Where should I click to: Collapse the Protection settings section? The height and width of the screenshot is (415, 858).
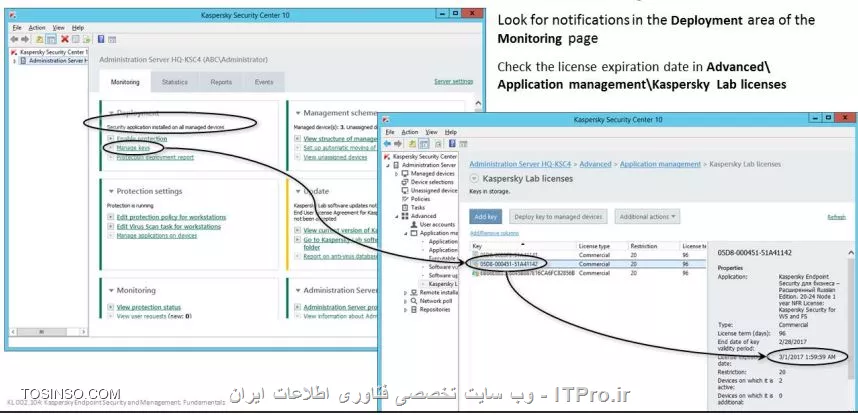pos(111,192)
